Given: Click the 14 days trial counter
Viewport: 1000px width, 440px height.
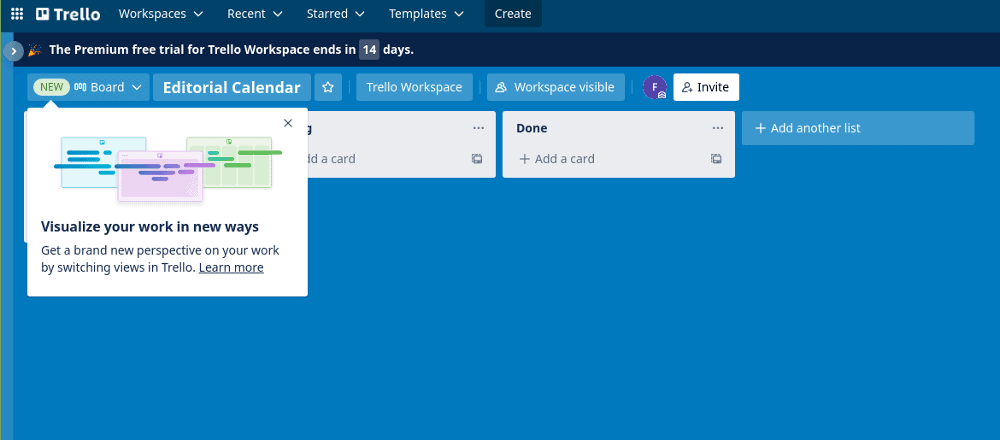Looking at the screenshot, I should click(x=369, y=50).
